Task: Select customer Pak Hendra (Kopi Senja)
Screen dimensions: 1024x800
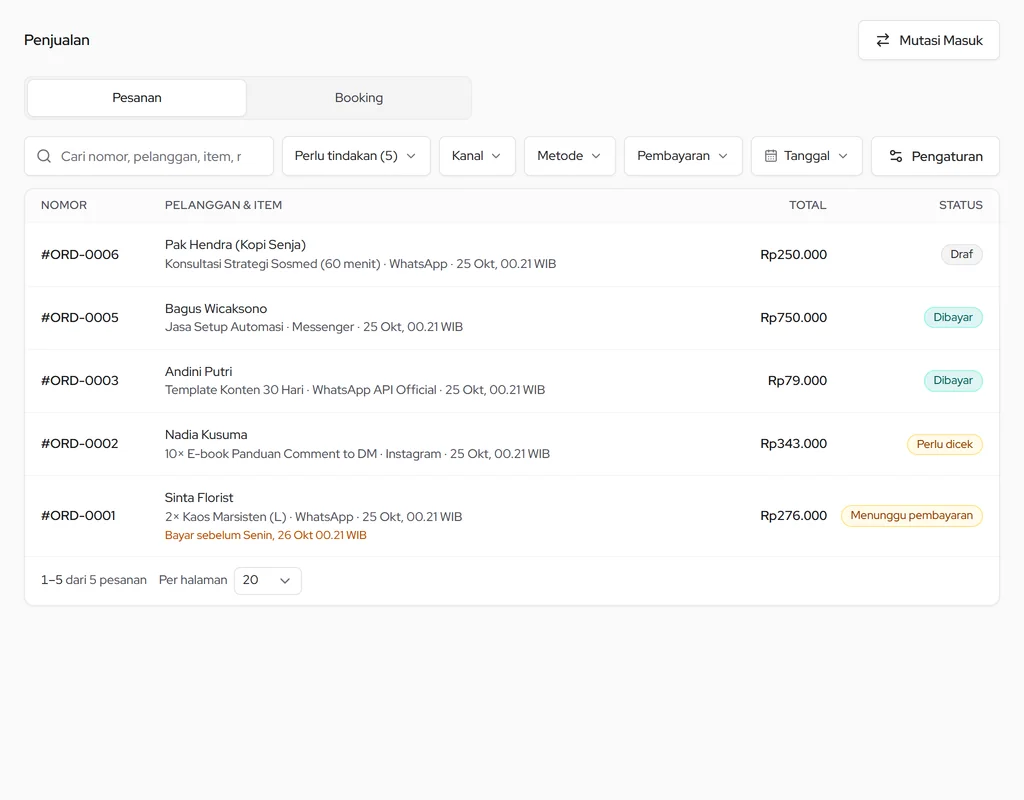Action: (x=235, y=245)
